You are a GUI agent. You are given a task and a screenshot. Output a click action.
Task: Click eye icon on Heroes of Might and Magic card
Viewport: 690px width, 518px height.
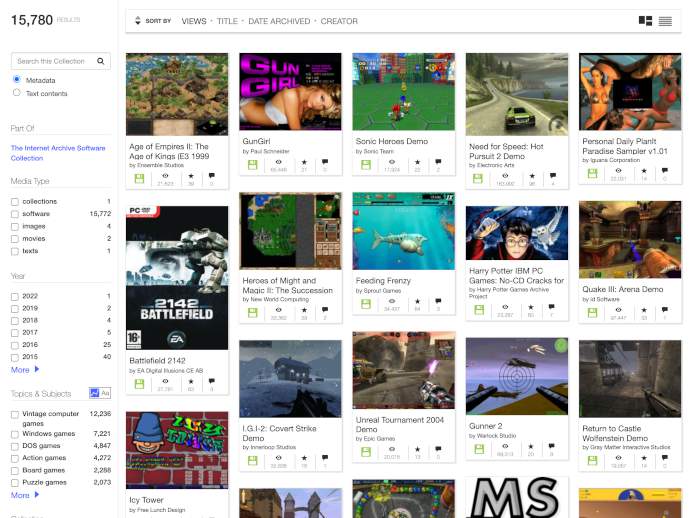tap(279, 310)
